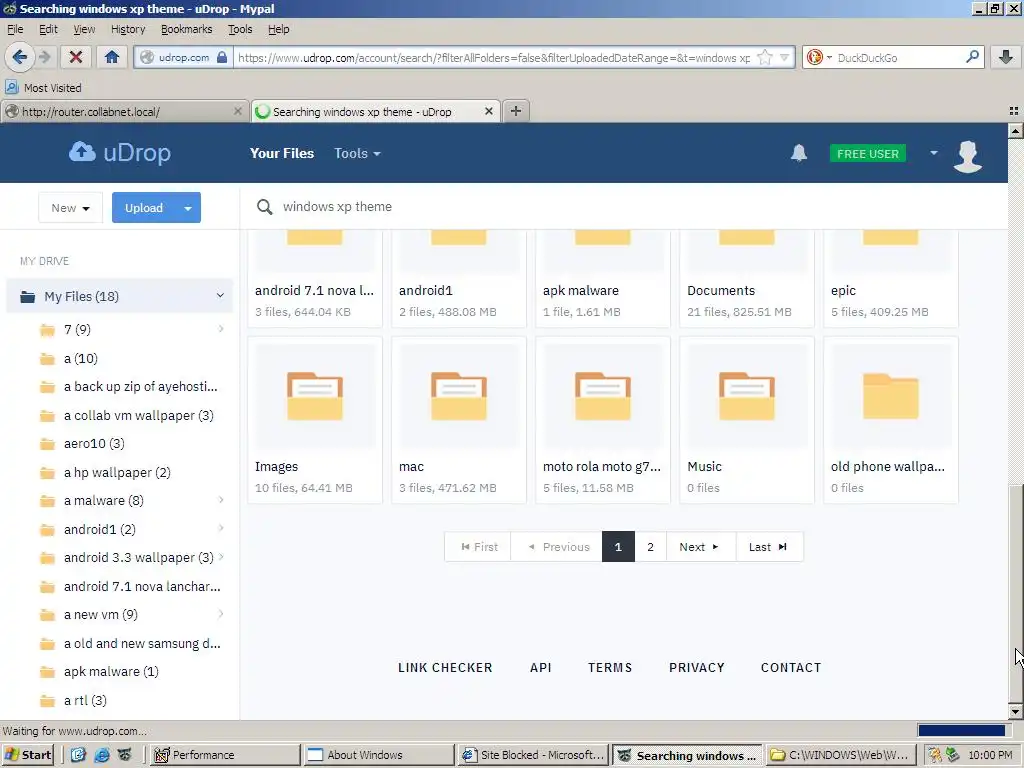1024x768 pixels.
Task: Open the Help menu
Action: click(x=279, y=29)
